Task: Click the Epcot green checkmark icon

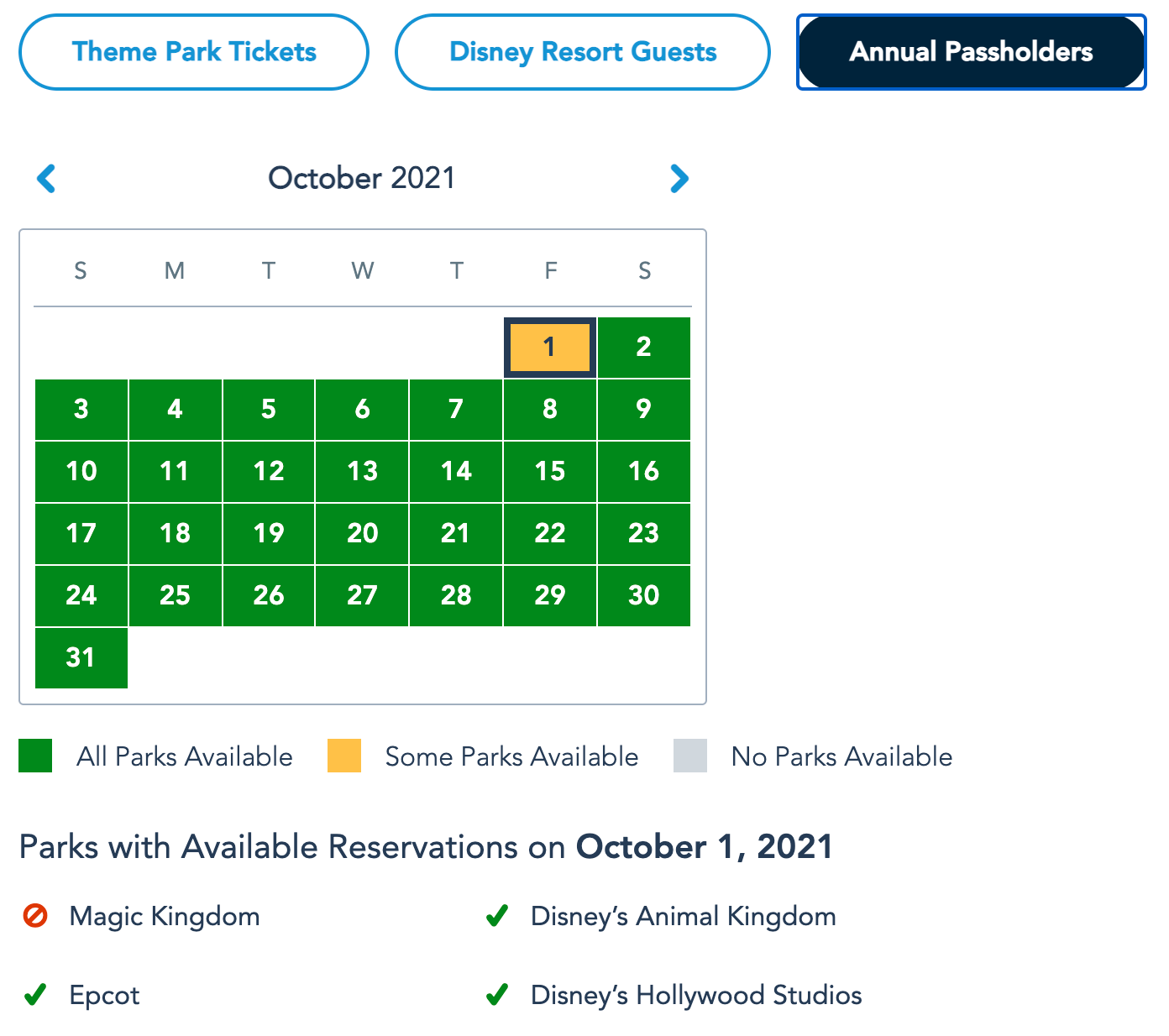Action: (x=35, y=995)
